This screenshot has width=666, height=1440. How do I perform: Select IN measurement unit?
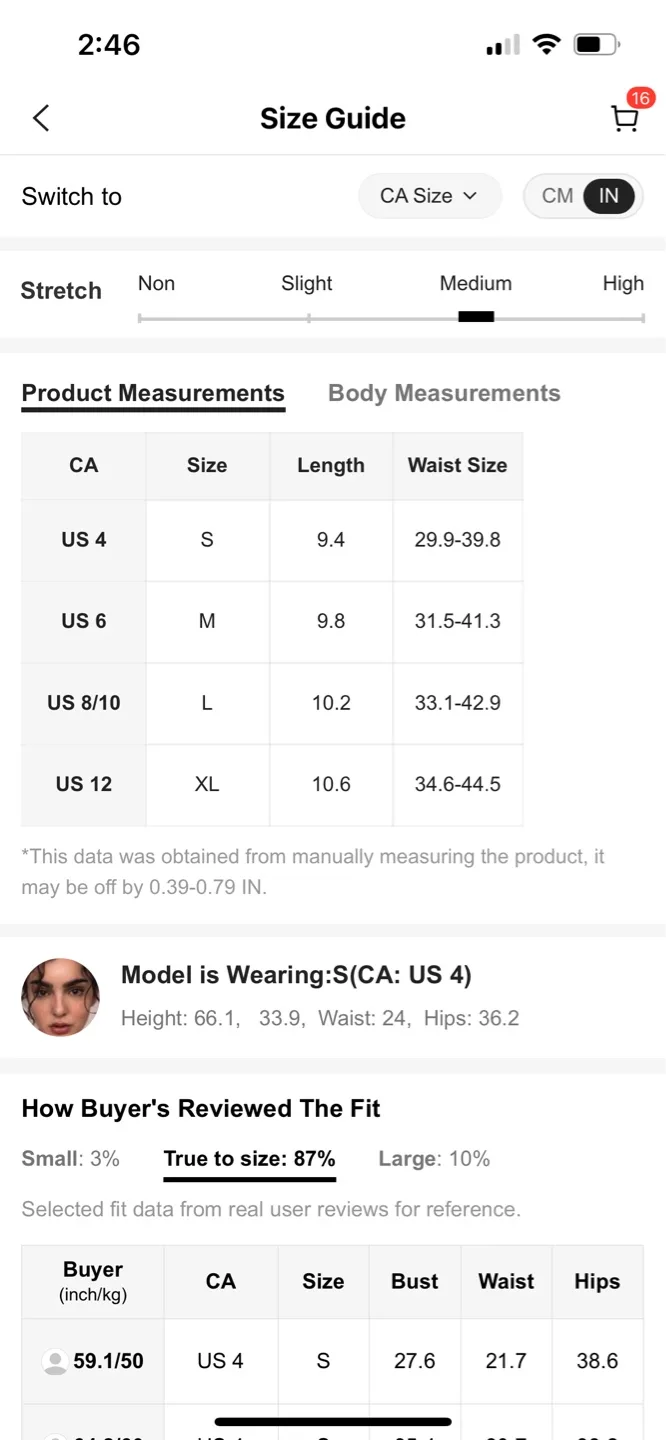tap(609, 196)
